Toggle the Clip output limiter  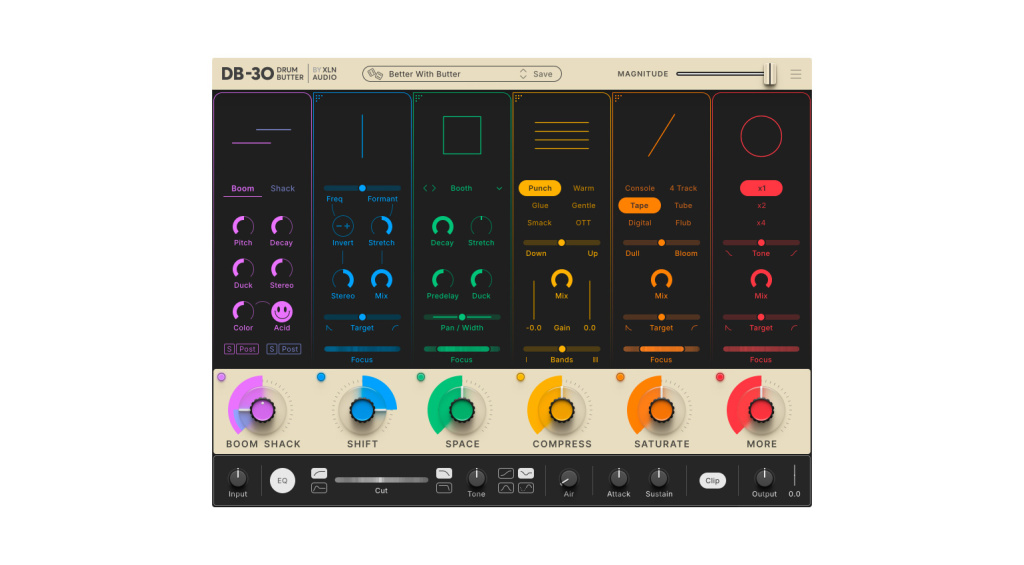712,481
